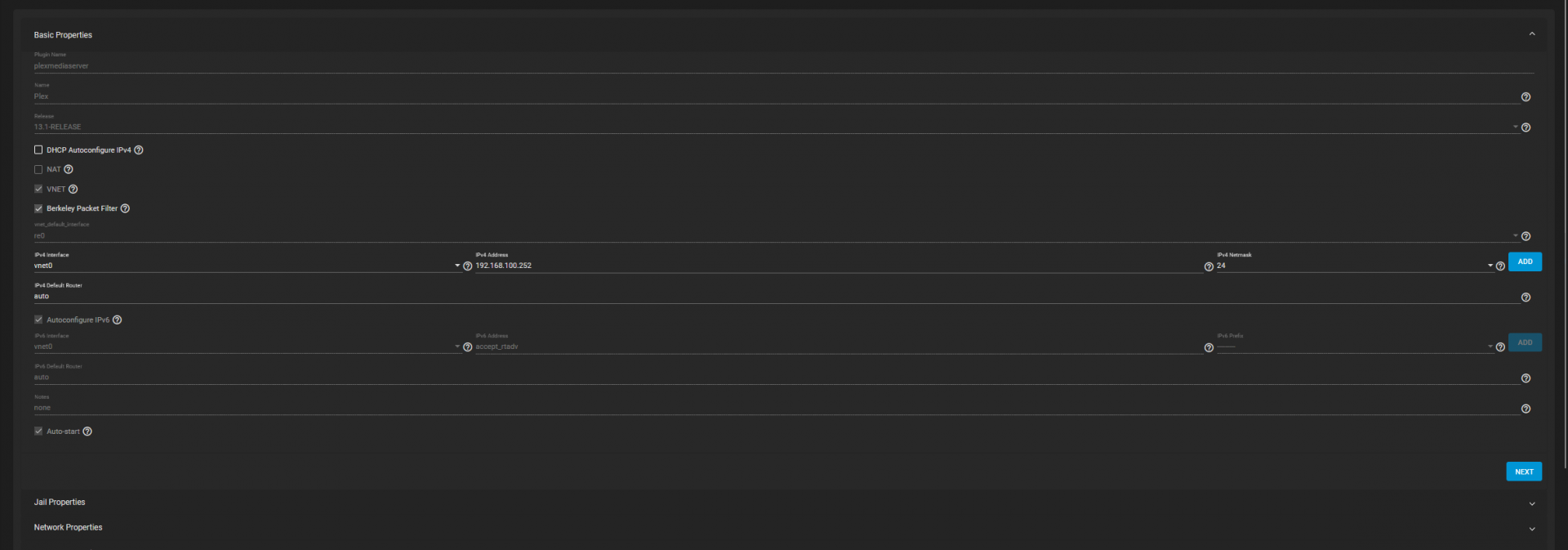
Task: Enable DHCP Autoconfigure IPv4 checkbox
Action: [38, 150]
